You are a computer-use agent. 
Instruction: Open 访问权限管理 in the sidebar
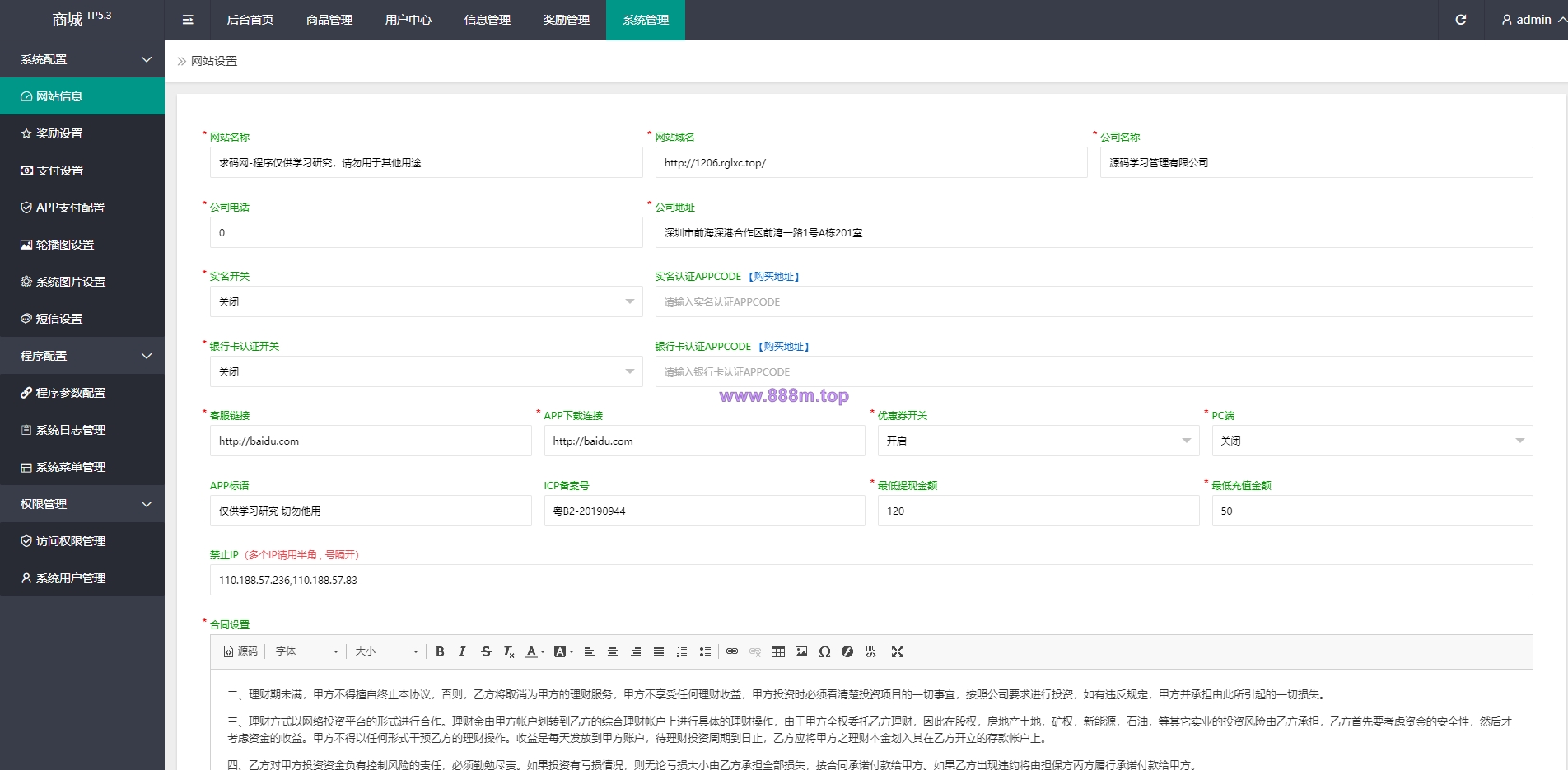click(82, 541)
